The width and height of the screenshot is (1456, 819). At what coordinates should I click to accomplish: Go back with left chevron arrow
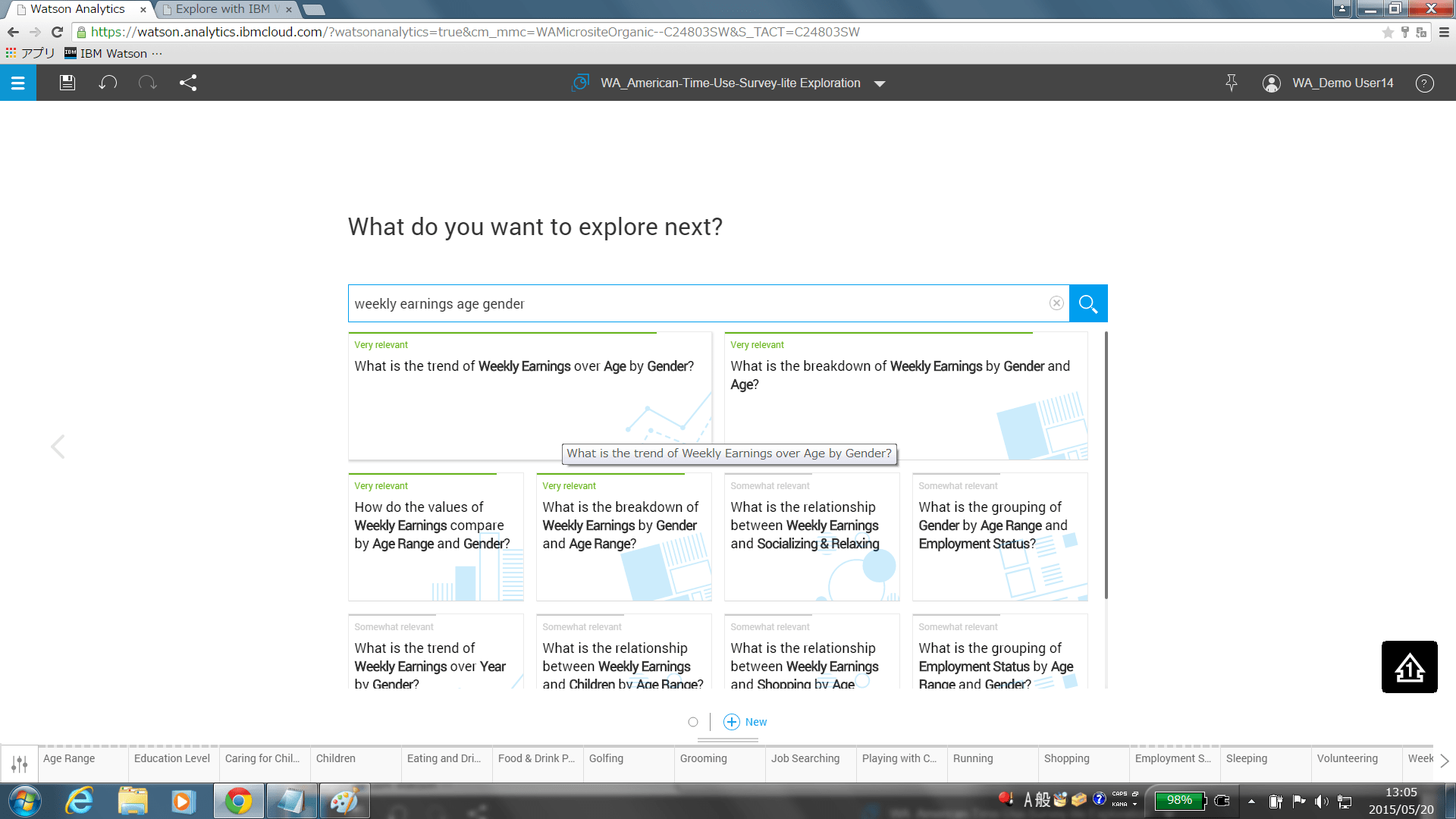click(x=58, y=447)
